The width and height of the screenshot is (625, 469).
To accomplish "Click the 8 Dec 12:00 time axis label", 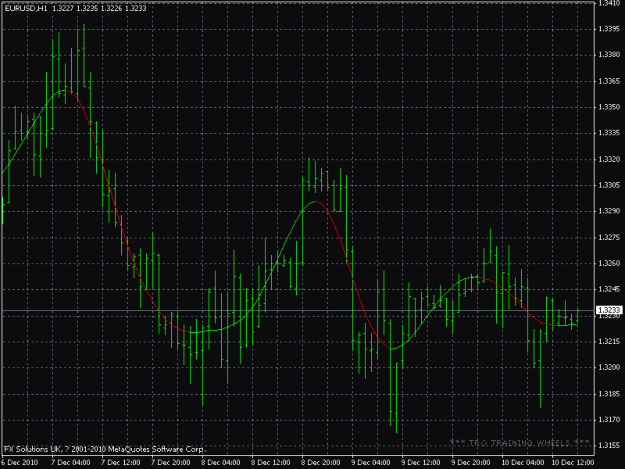I will [x=270, y=462].
